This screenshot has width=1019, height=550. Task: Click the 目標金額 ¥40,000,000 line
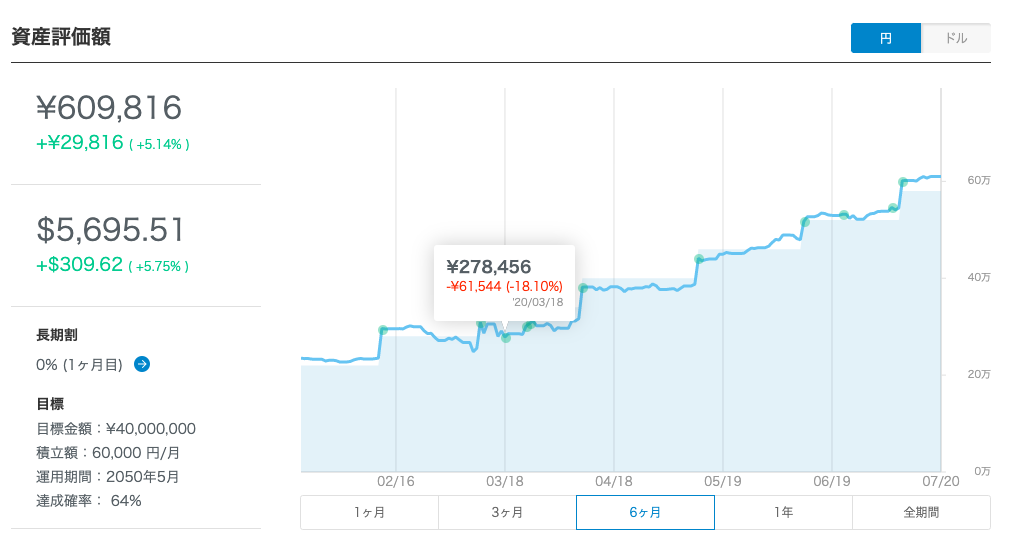[x=116, y=429]
